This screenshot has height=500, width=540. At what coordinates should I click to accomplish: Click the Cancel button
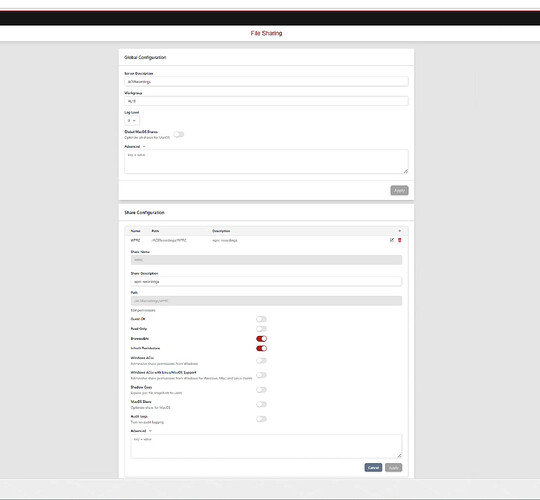point(373,468)
